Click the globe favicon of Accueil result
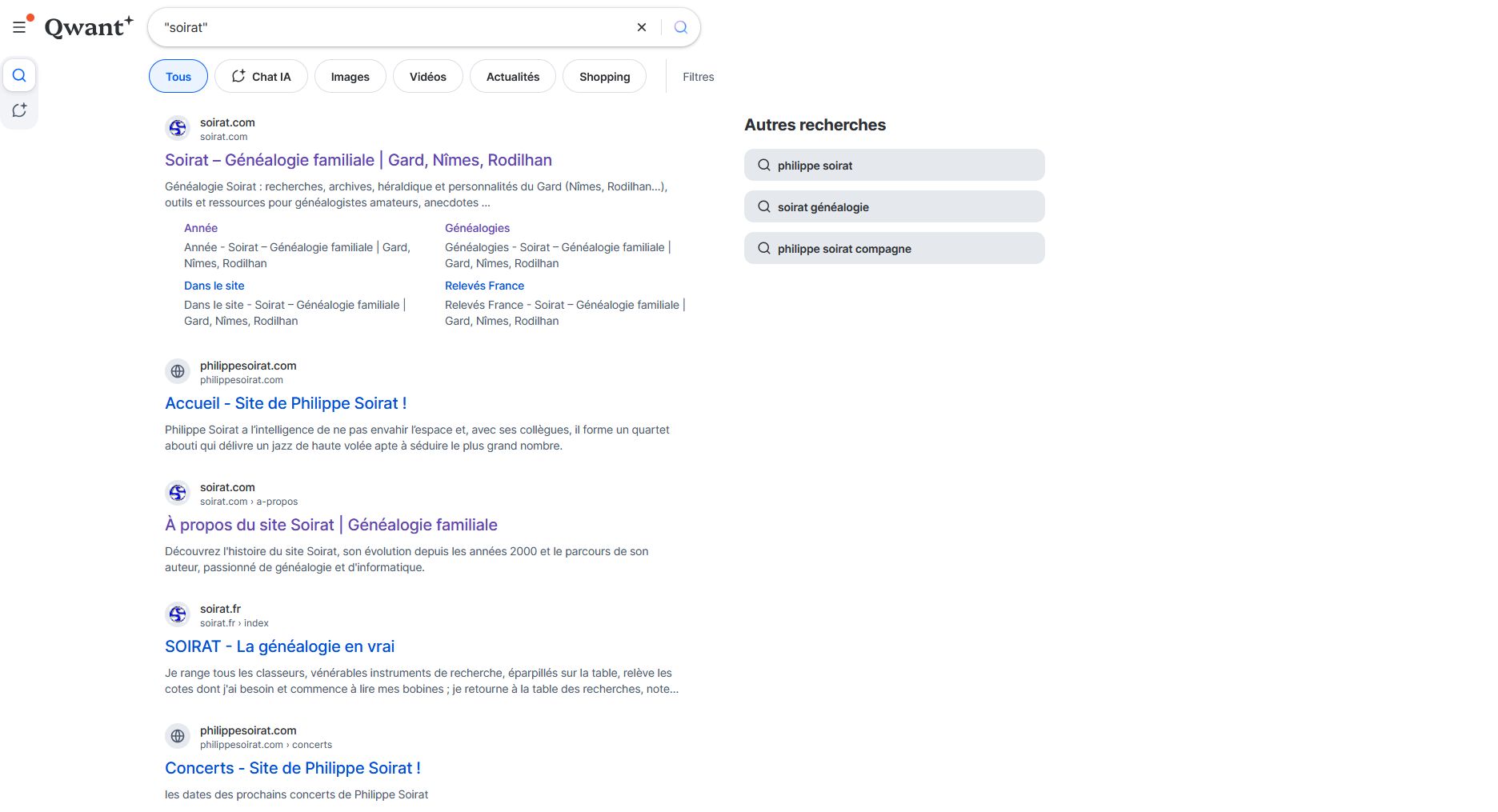This screenshot has height=812, width=1498. pos(178,371)
